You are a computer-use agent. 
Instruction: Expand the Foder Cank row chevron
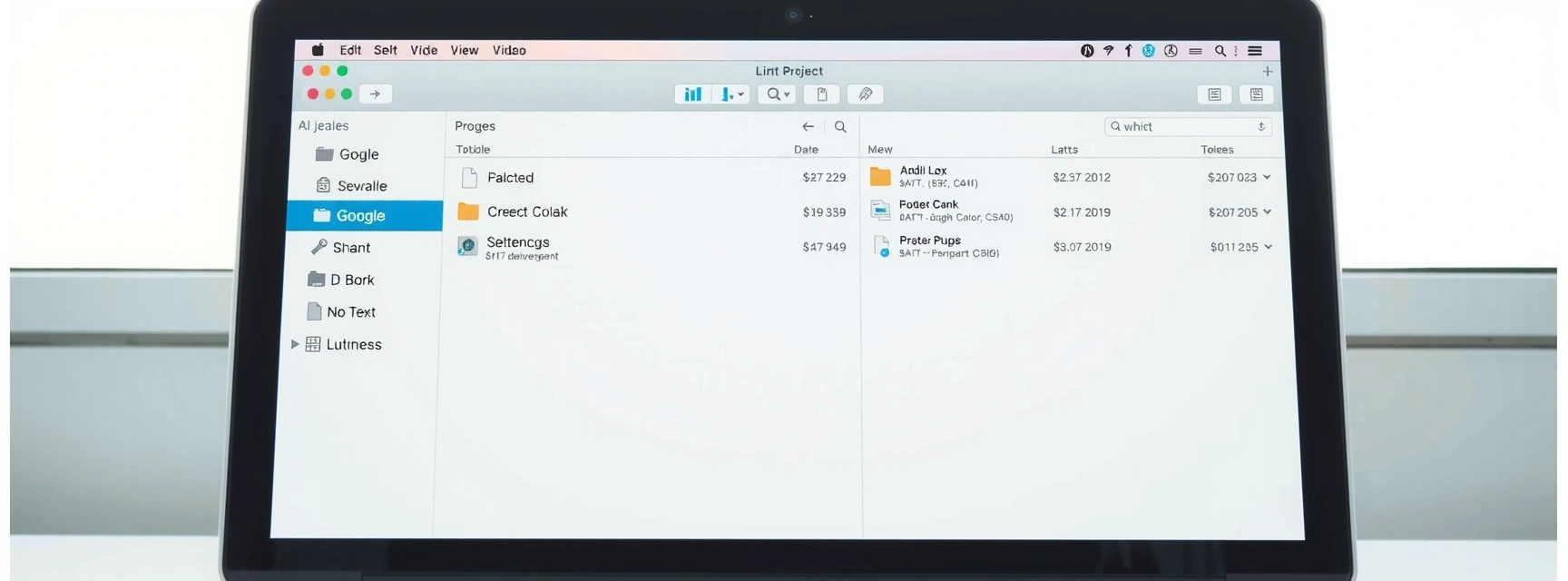point(1267,212)
